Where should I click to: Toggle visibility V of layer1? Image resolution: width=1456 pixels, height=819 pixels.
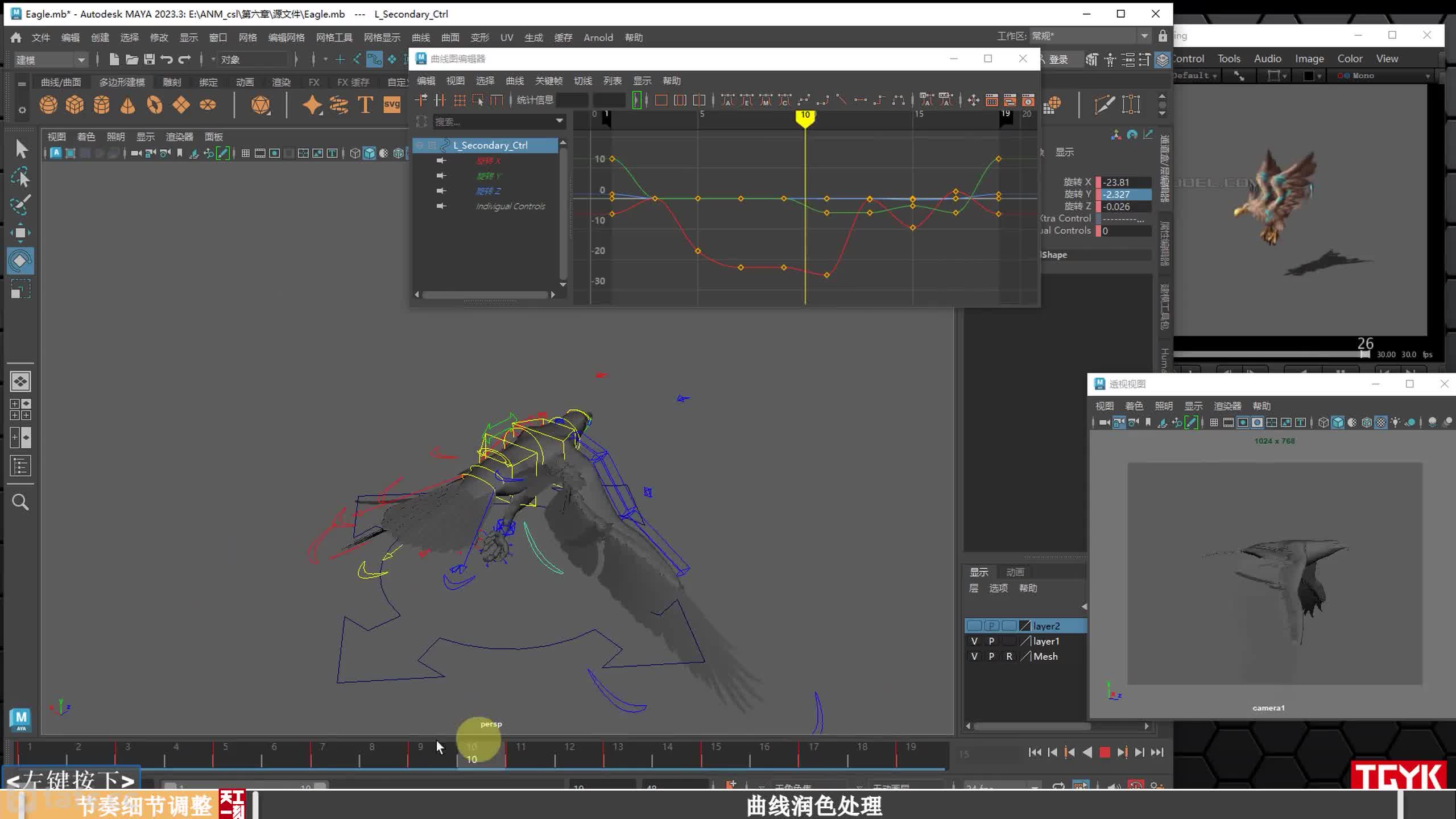click(974, 641)
